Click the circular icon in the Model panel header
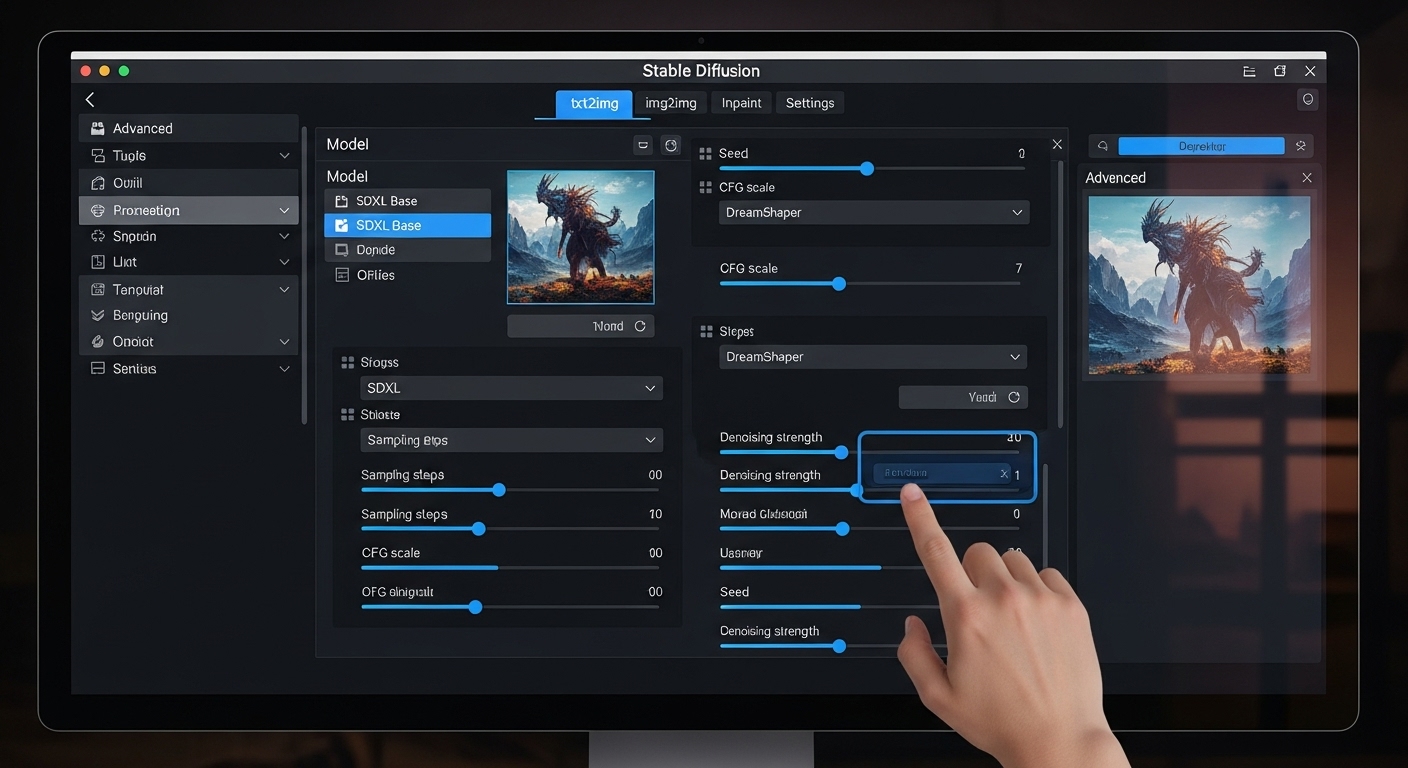The width and height of the screenshot is (1408, 768). (671, 145)
